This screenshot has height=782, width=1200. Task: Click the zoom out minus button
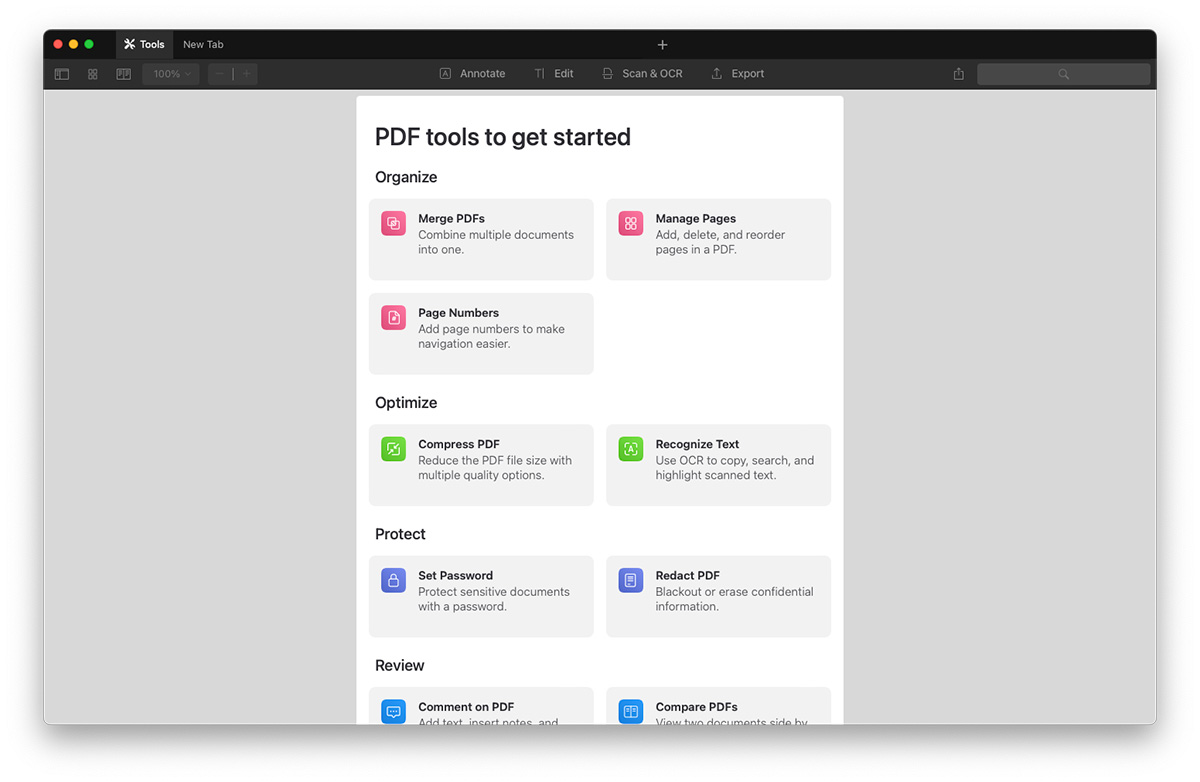tap(220, 74)
